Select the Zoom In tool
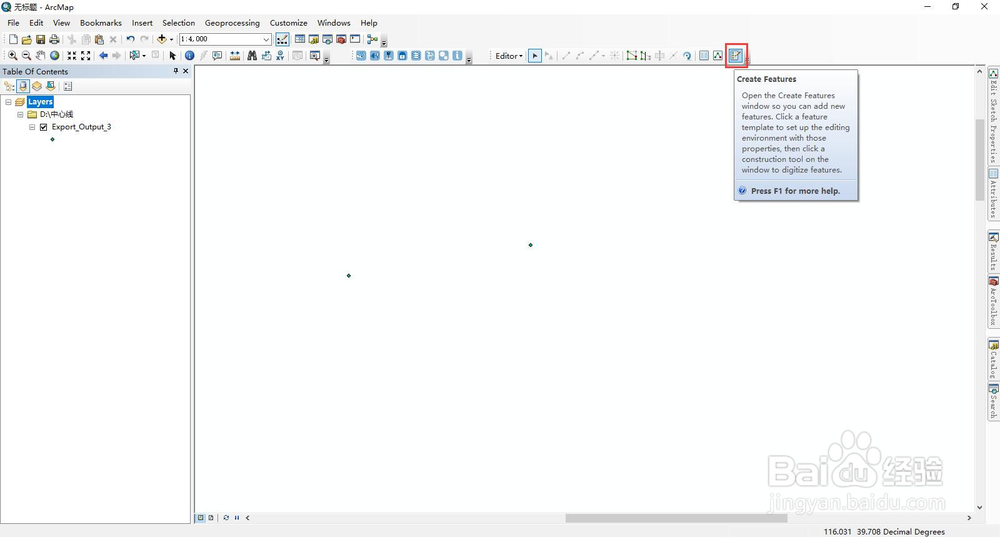 tap(13, 56)
